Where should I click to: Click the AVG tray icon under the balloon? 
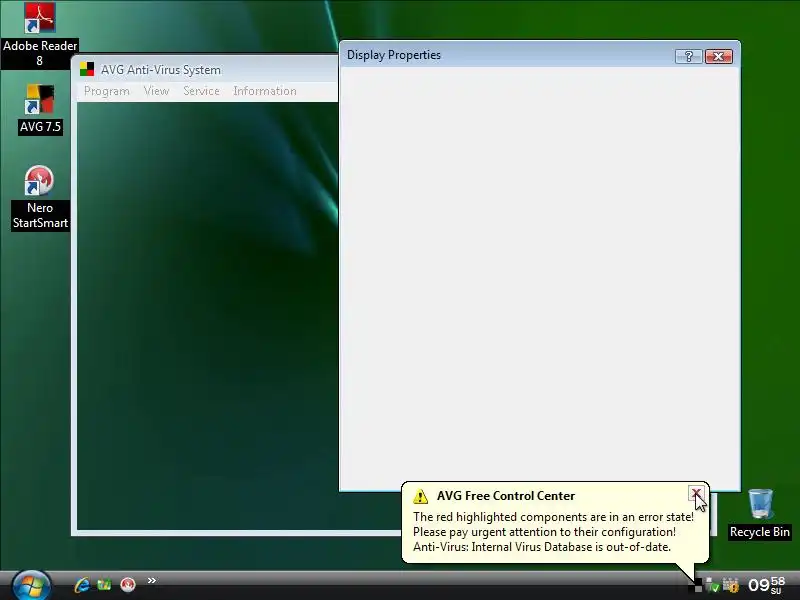tap(695, 585)
